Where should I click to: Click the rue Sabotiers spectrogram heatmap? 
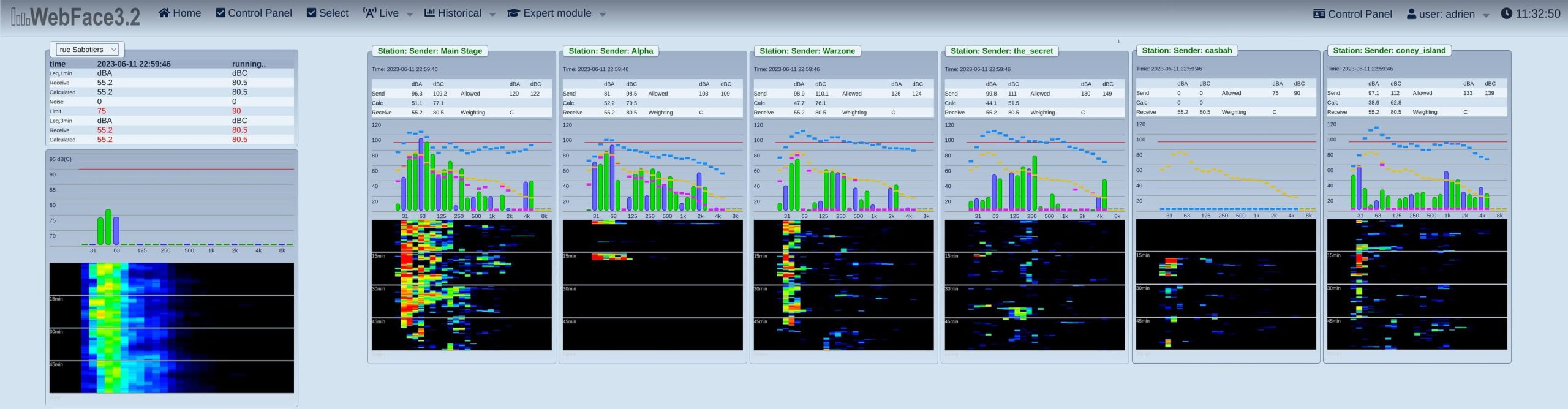[171, 328]
